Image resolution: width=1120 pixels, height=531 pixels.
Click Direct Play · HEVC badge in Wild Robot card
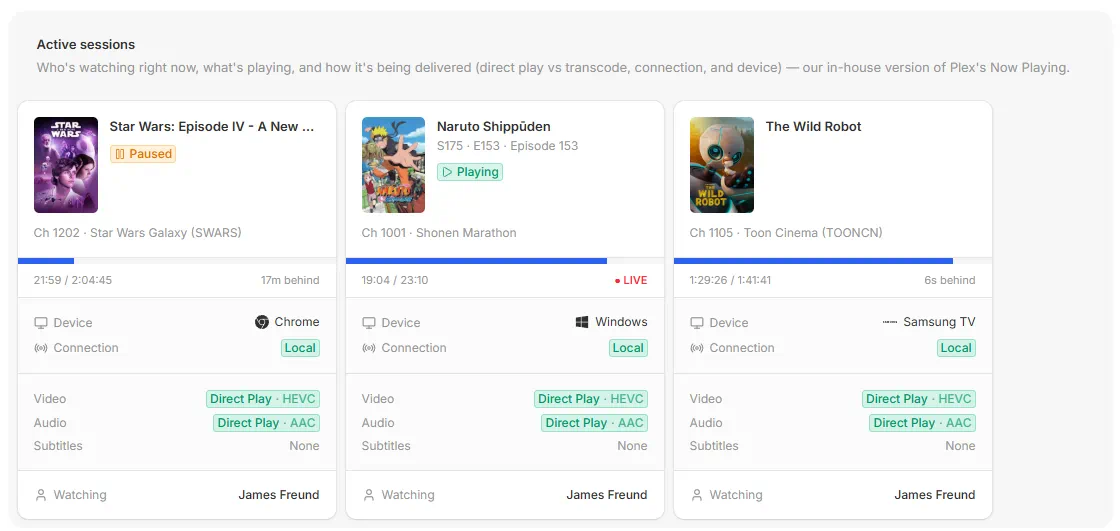(919, 399)
